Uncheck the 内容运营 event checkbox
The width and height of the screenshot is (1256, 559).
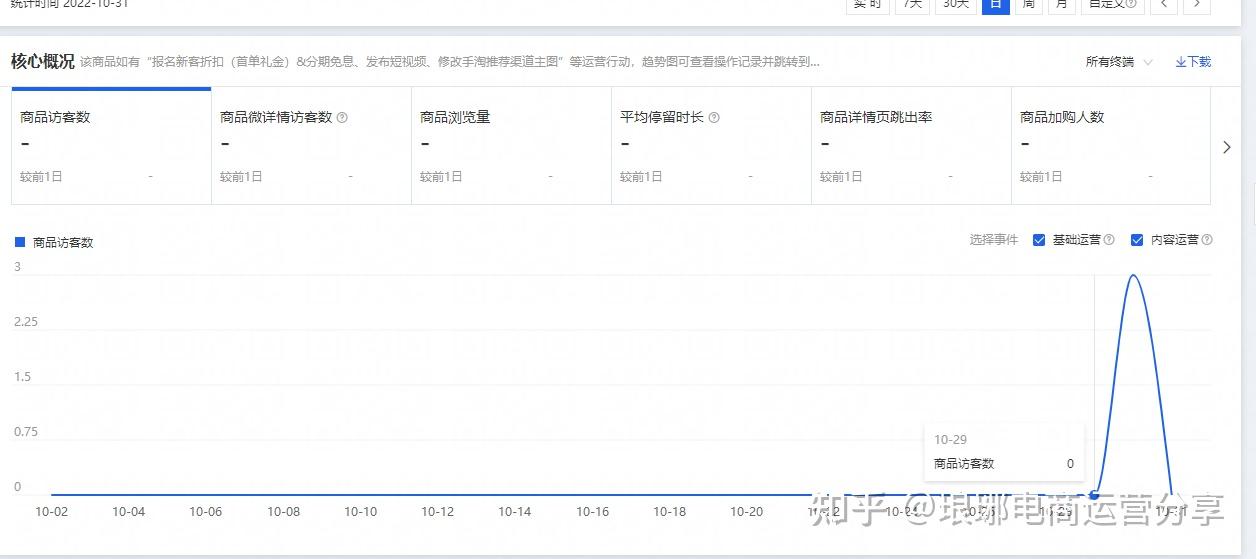1137,240
